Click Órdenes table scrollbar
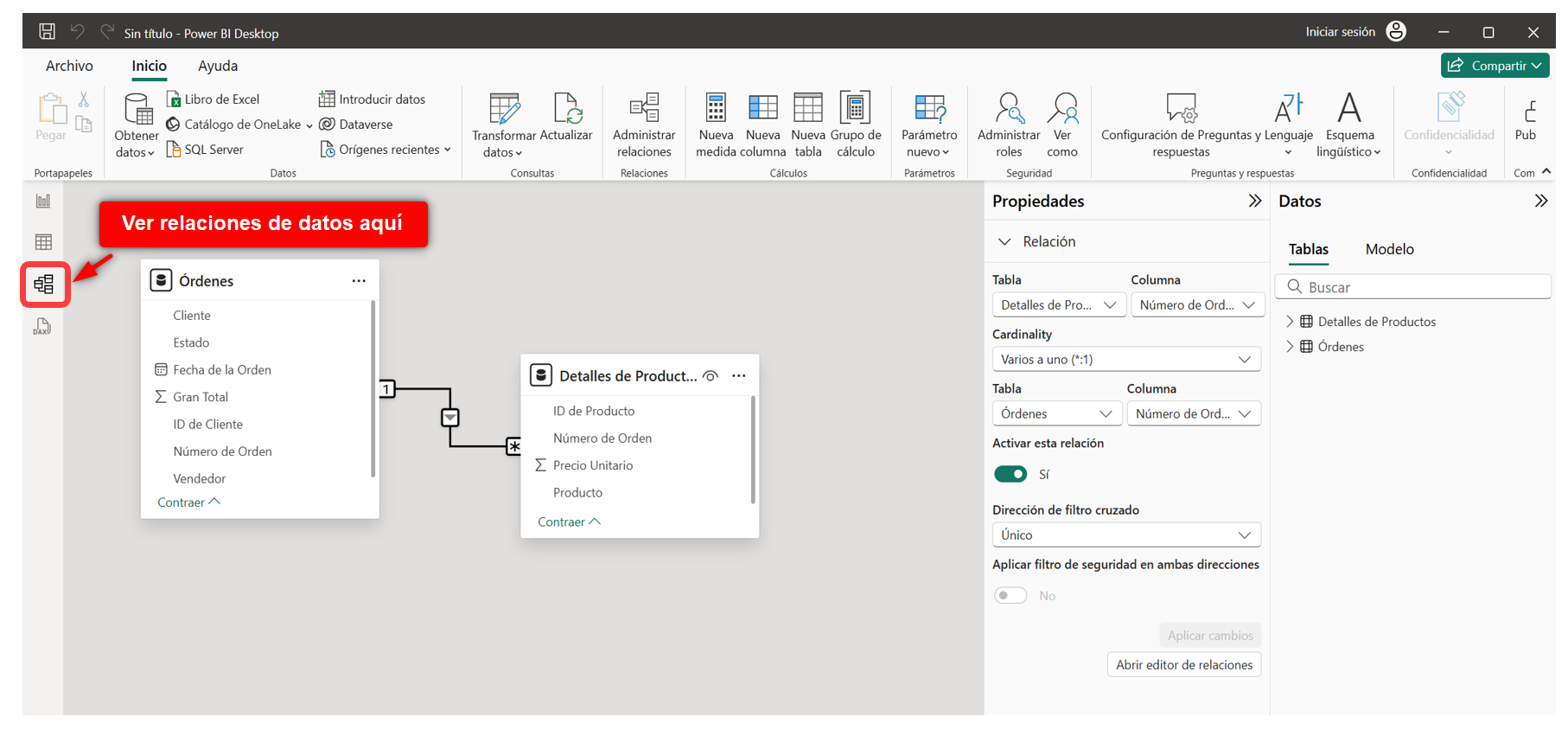 [373, 388]
